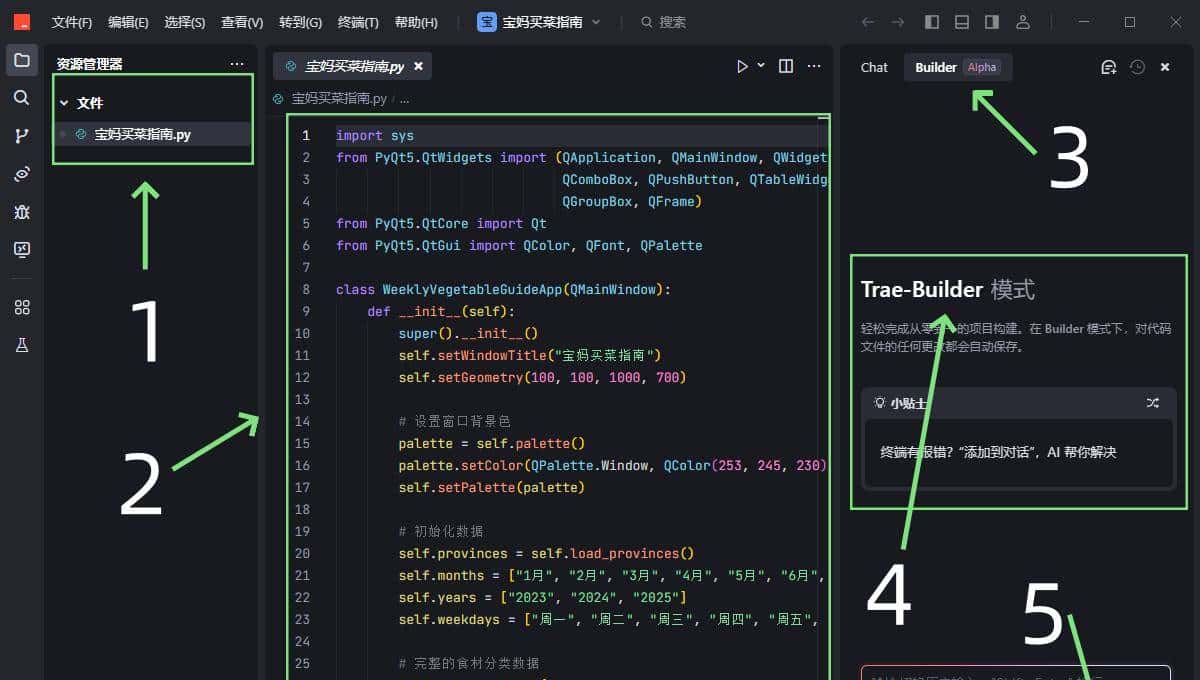The height and width of the screenshot is (680, 1200).
Task: Toggle the right sidebar layout button
Action: pyautogui.click(x=991, y=22)
